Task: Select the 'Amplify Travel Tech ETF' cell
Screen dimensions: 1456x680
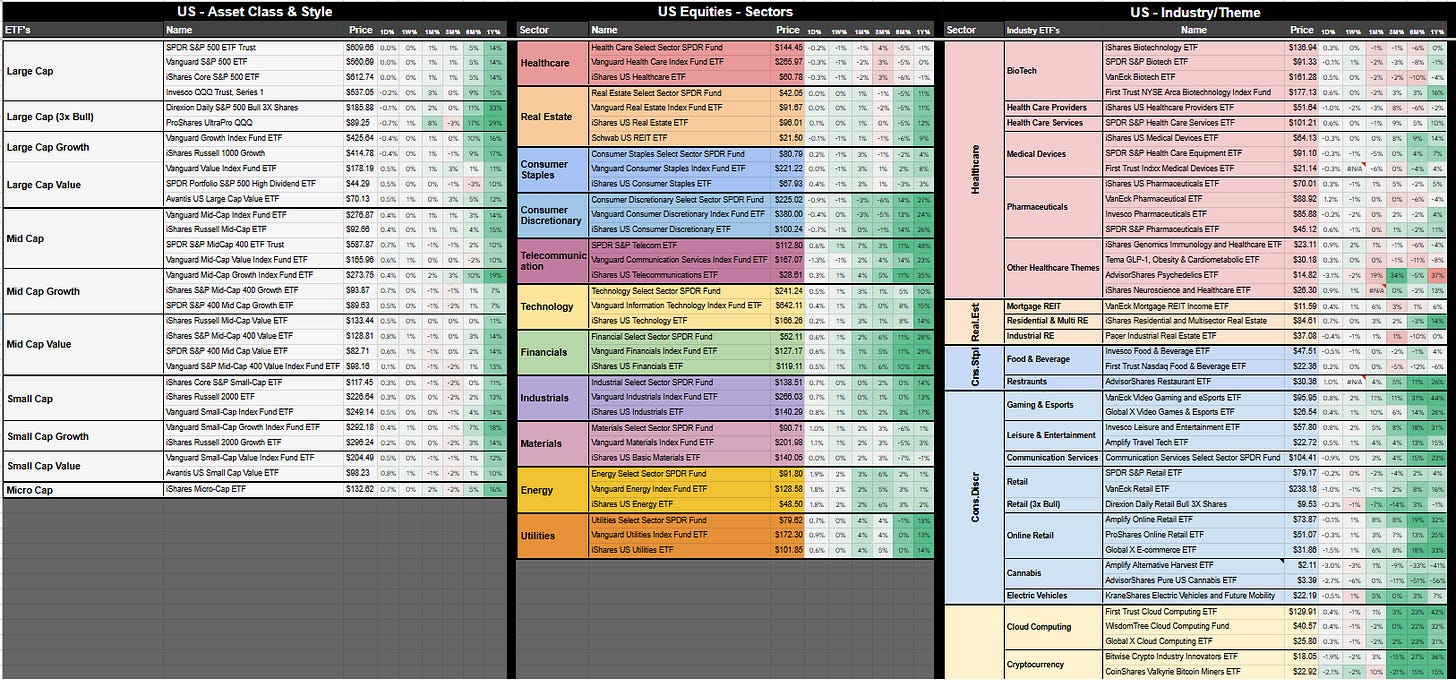Action: [x=1193, y=443]
